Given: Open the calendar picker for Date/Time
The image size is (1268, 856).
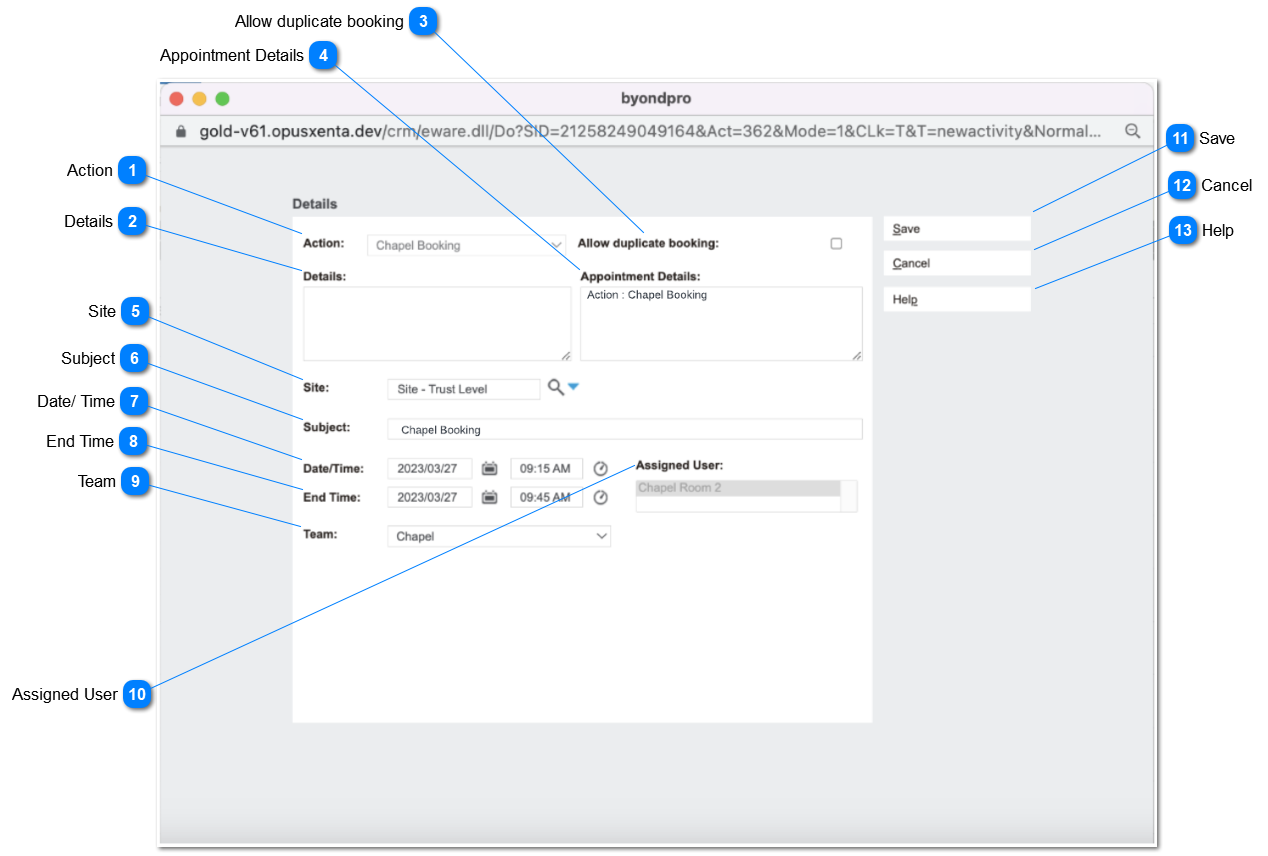Looking at the screenshot, I should (x=490, y=468).
